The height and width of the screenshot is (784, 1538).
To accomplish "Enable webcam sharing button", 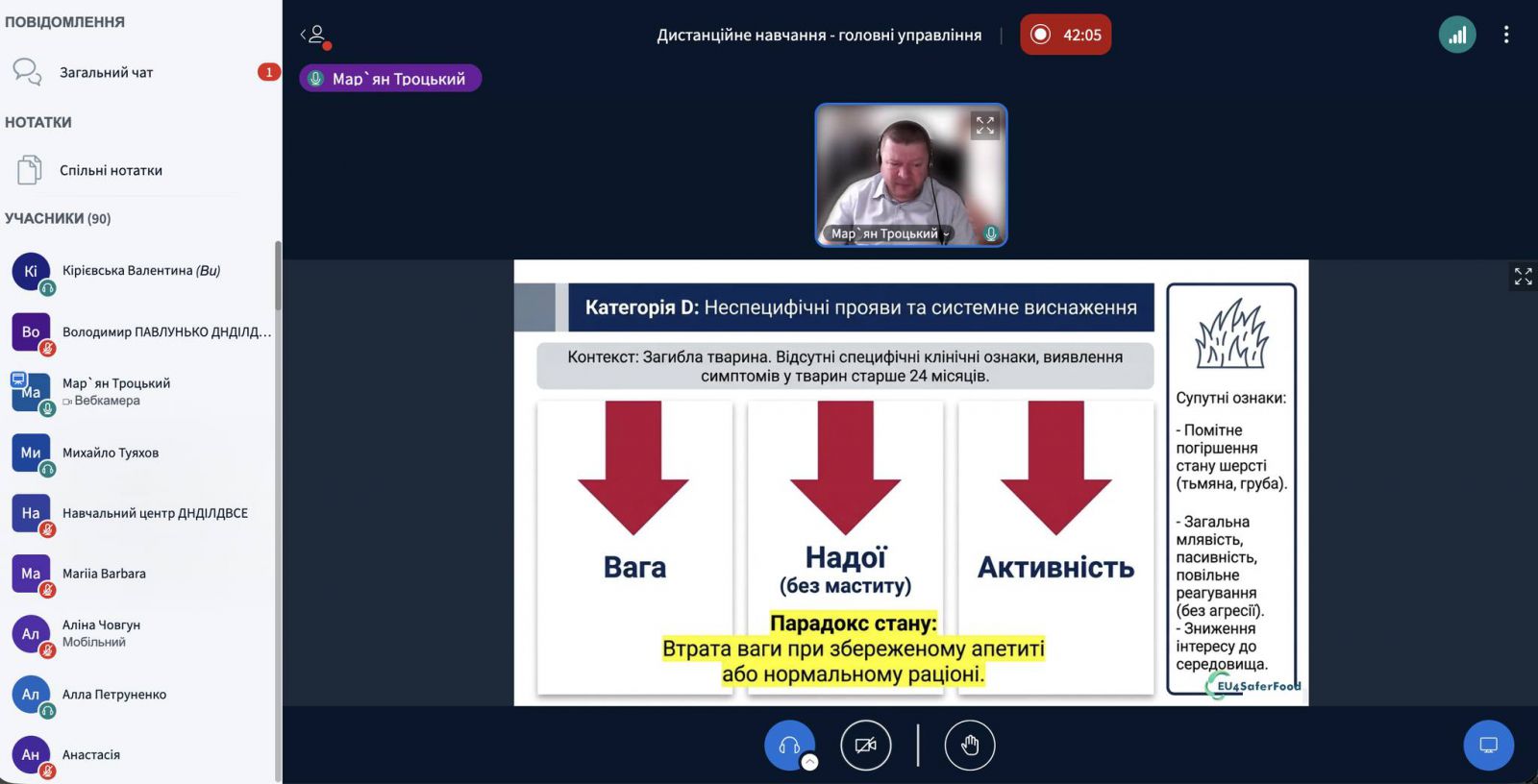I will (865, 745).
